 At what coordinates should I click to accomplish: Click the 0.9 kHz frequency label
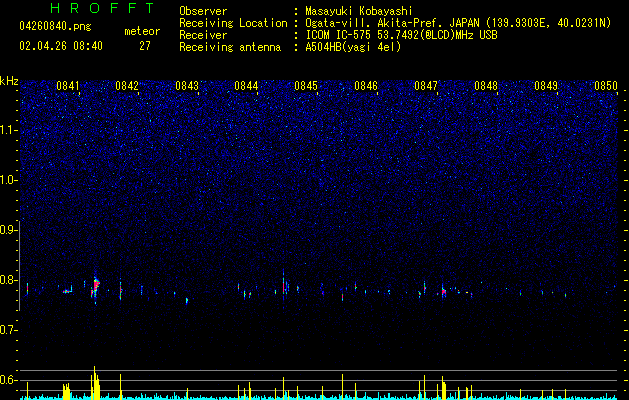pos(8,230)
